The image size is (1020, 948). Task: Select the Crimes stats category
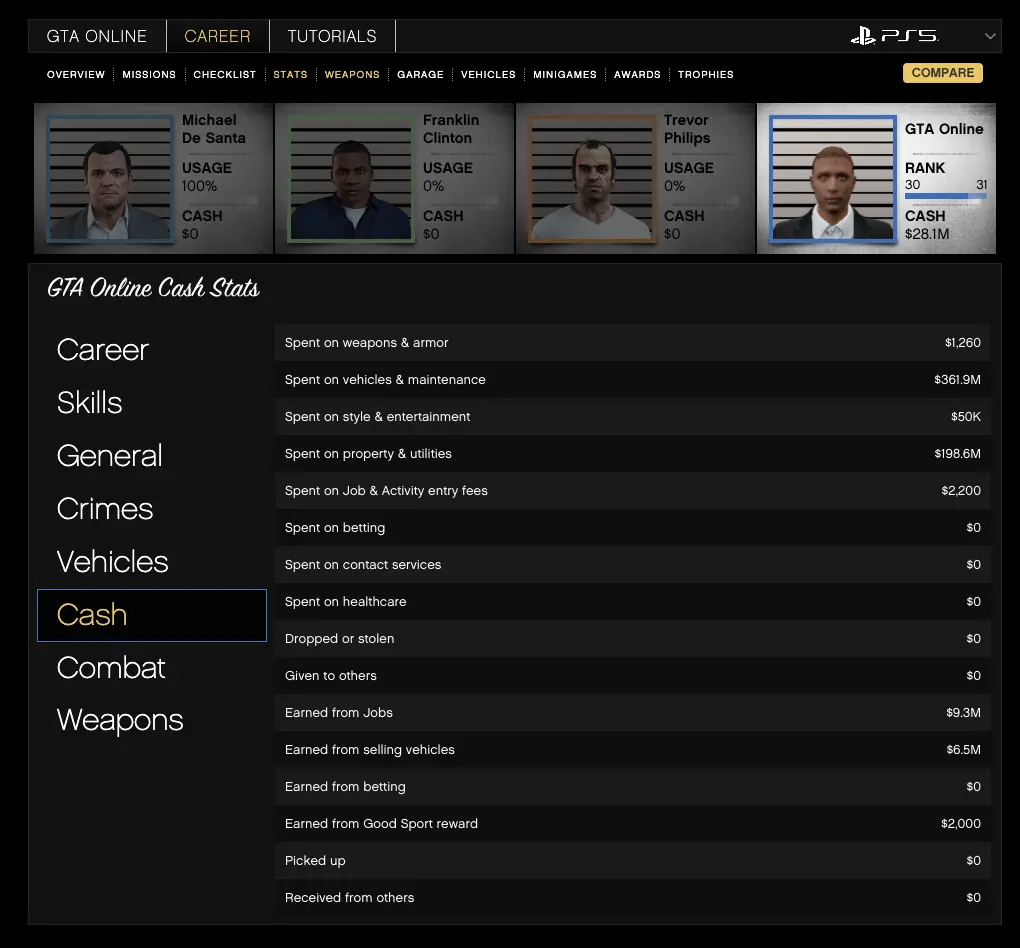click(105, 509)
